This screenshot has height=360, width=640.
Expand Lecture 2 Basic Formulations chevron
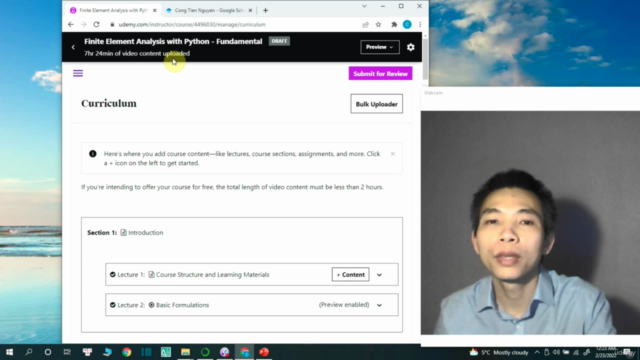pos(379,305)
